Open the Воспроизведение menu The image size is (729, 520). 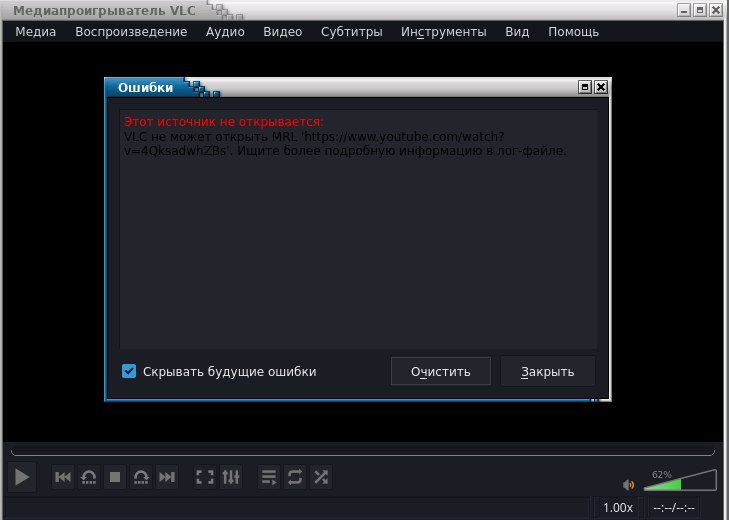[x=131, y=32]
